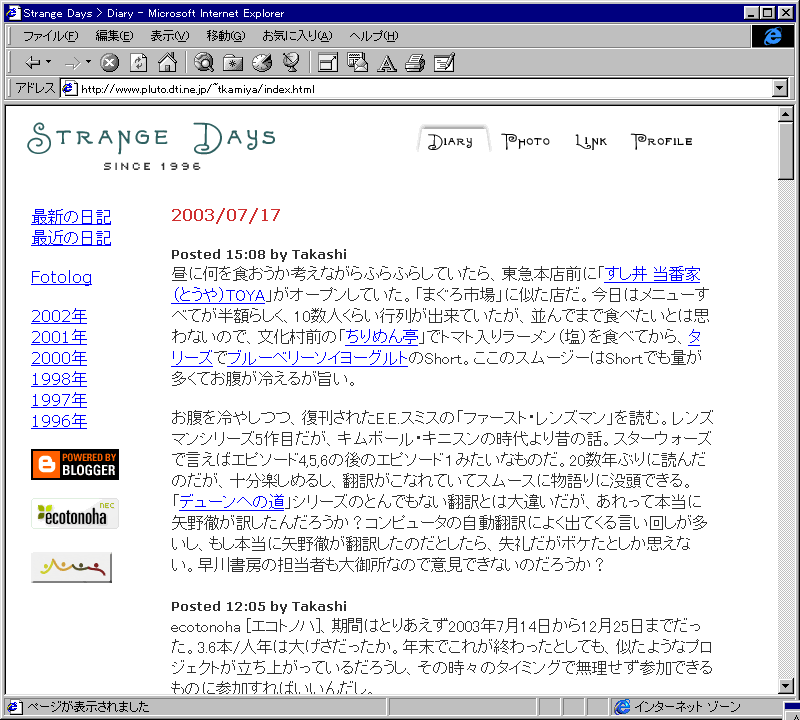Follow the ブルーベリーソイヨーグルト link
800x720 pixels.
click(x=317, y=358)
